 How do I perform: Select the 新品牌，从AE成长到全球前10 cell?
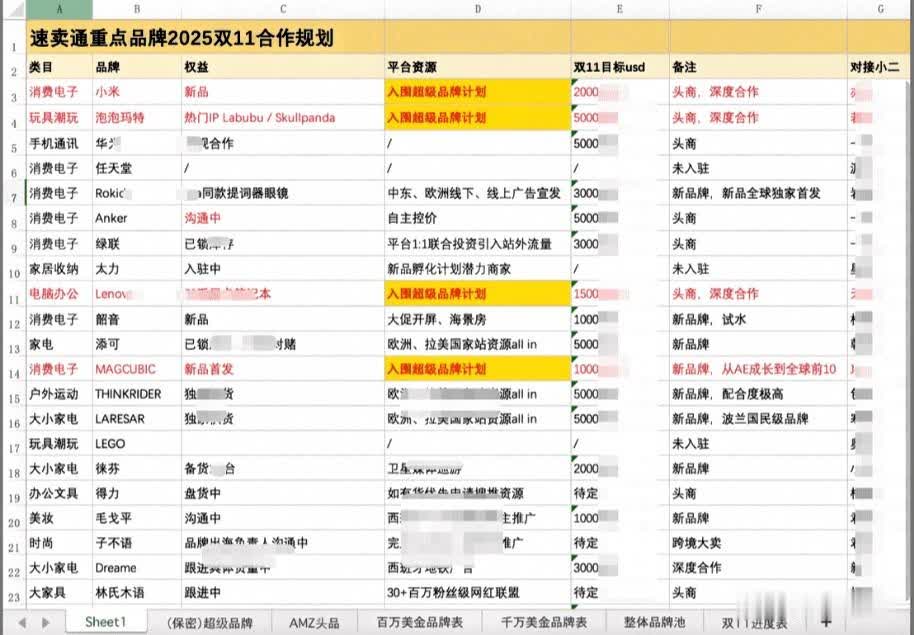click(x=758, y=369)
